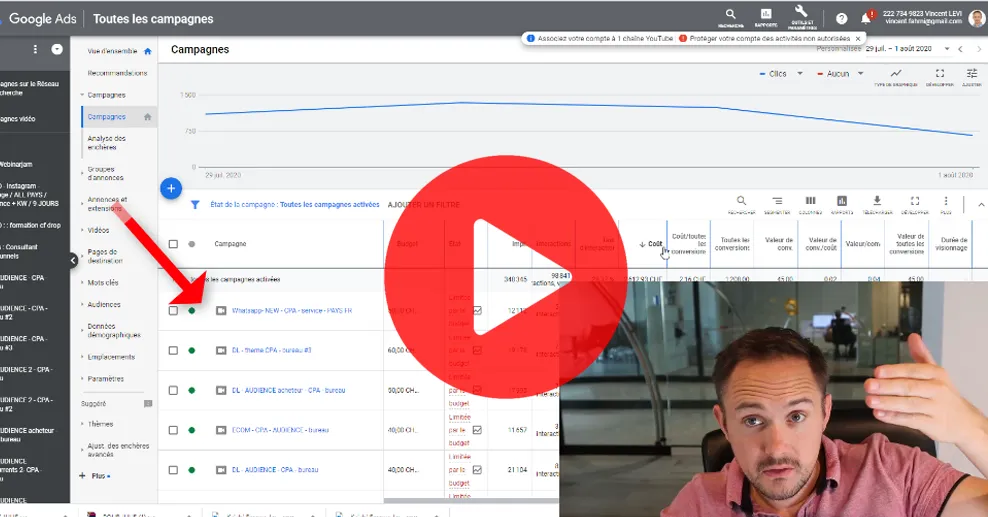Click the left sidebar three-dot menu icon
Screen dimensions: 988x517
(35, 49)
